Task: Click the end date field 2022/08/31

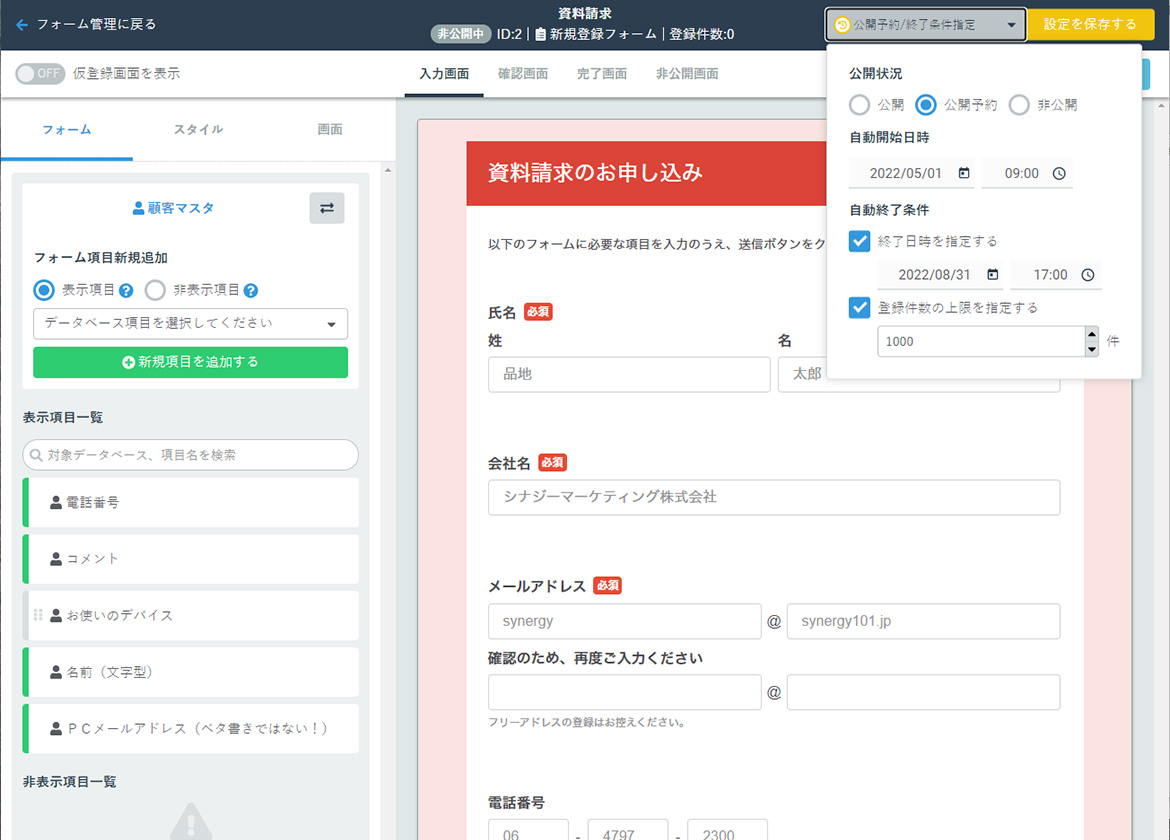Action: pos(940,275)
